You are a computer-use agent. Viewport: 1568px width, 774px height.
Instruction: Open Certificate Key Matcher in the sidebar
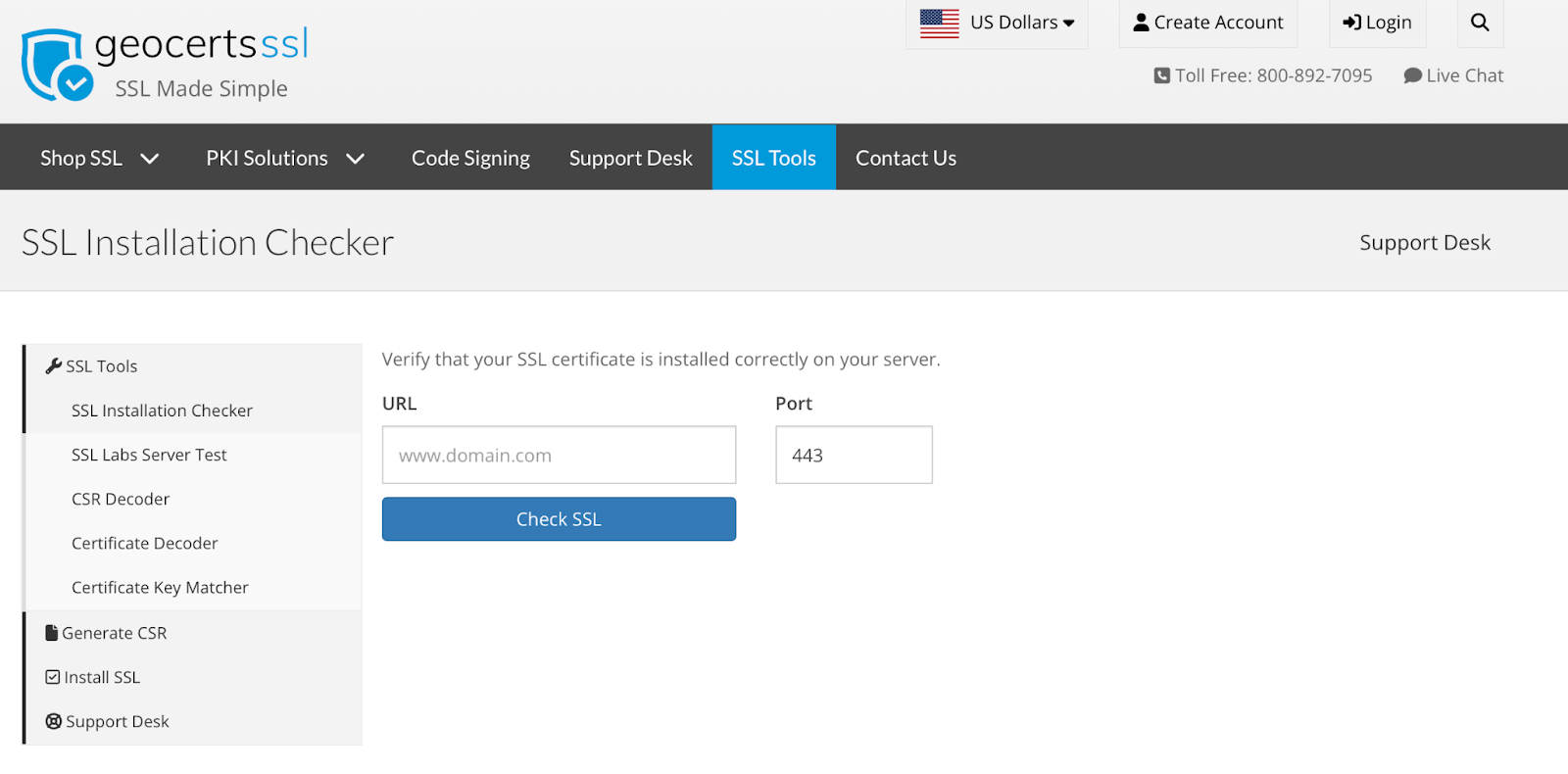click(160, 588)
